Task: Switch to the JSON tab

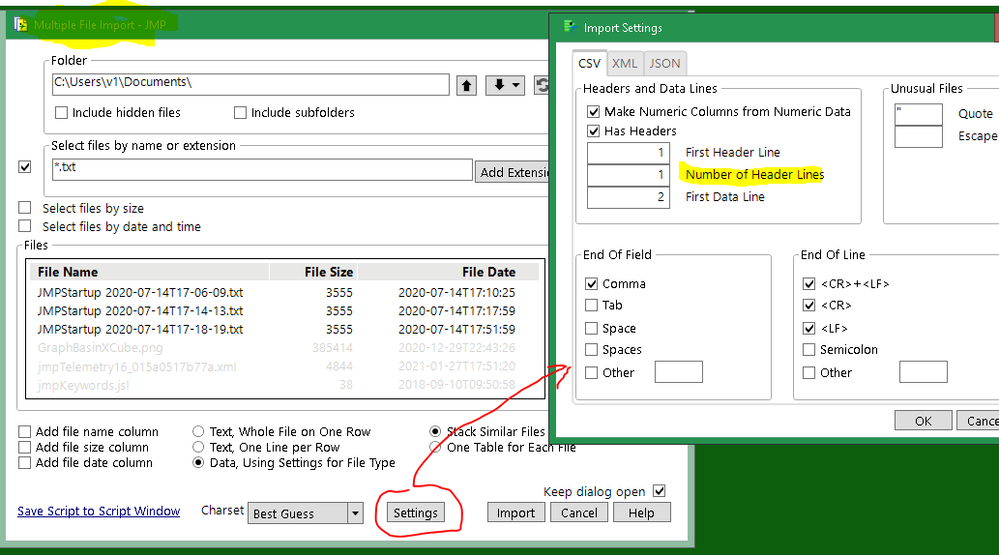Action: [x=665, y=63]
